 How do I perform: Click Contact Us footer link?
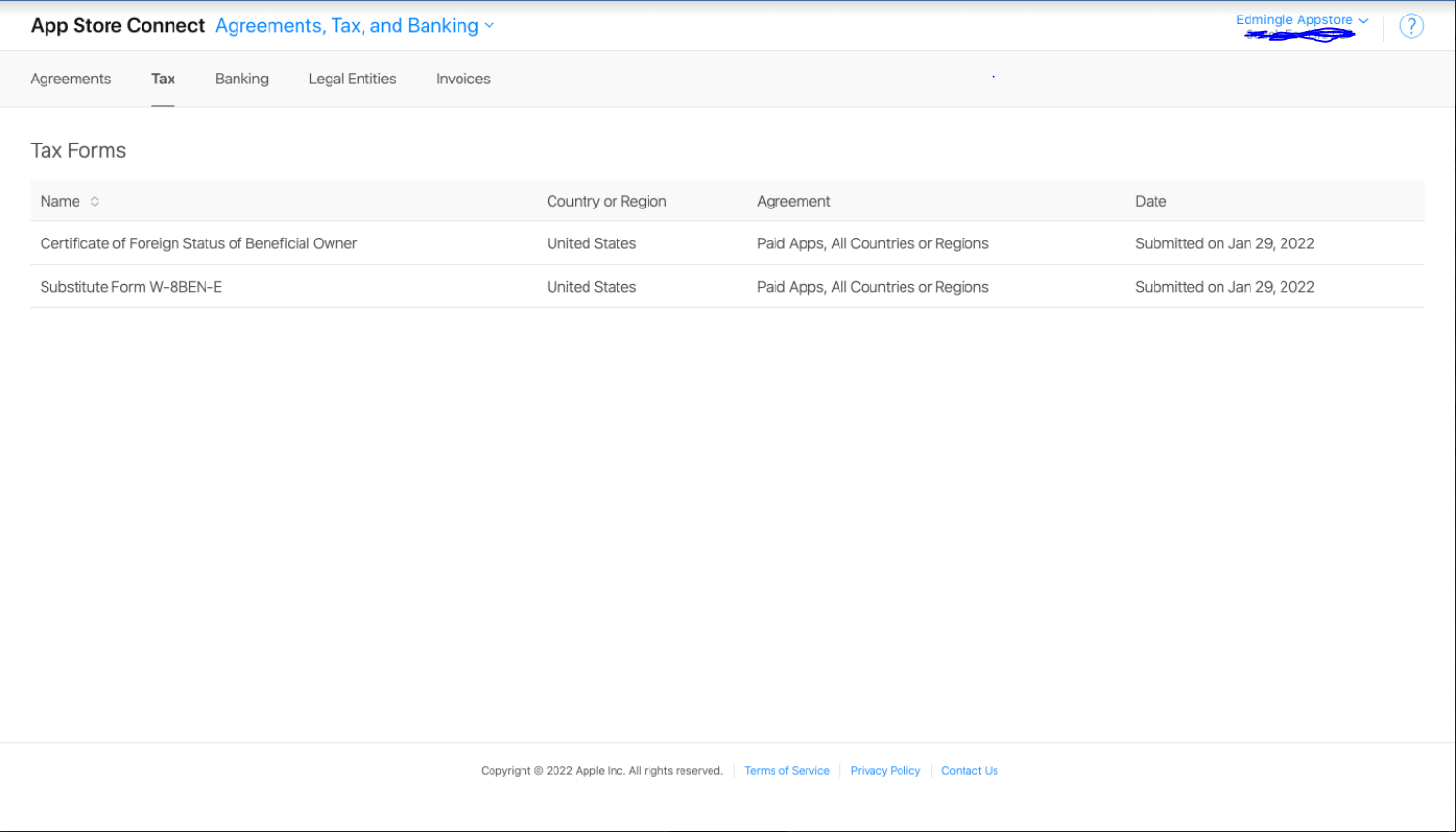(968, 771)
